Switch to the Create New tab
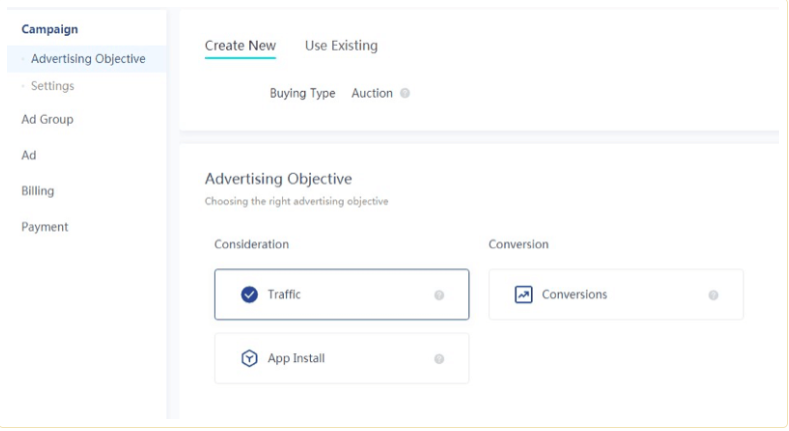This screenshot has width=789, height=431. (x=240, y=45)
